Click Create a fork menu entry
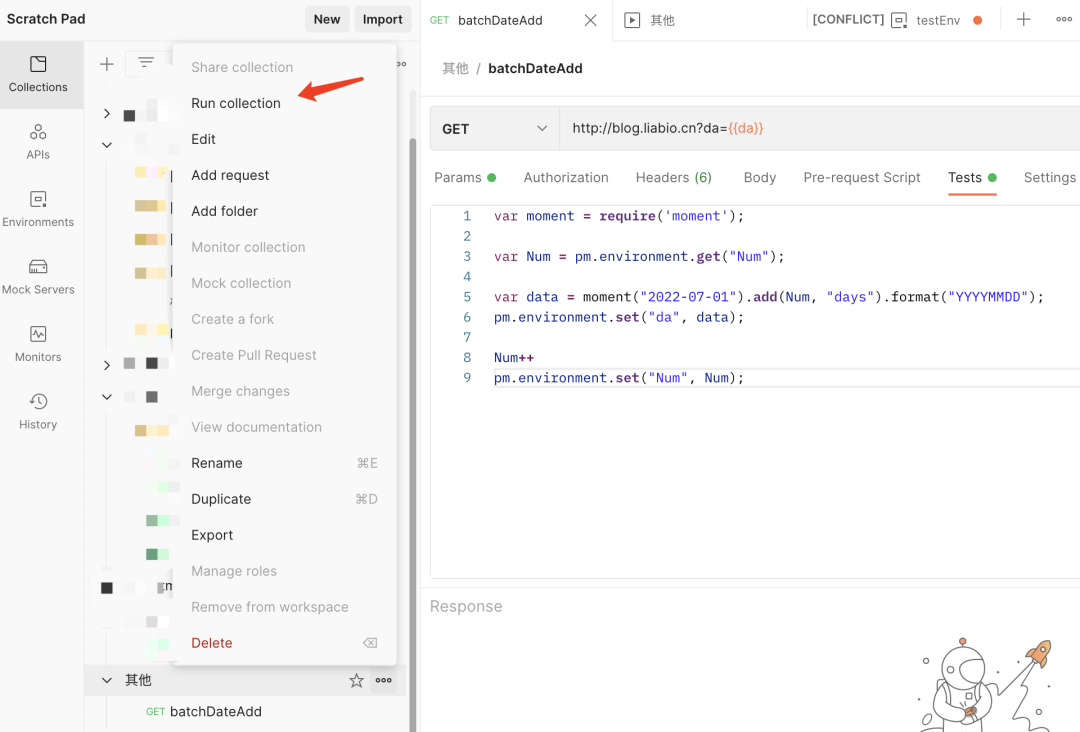The width and height of the screenshot is (1080, 732). click(x=284, y=319)
